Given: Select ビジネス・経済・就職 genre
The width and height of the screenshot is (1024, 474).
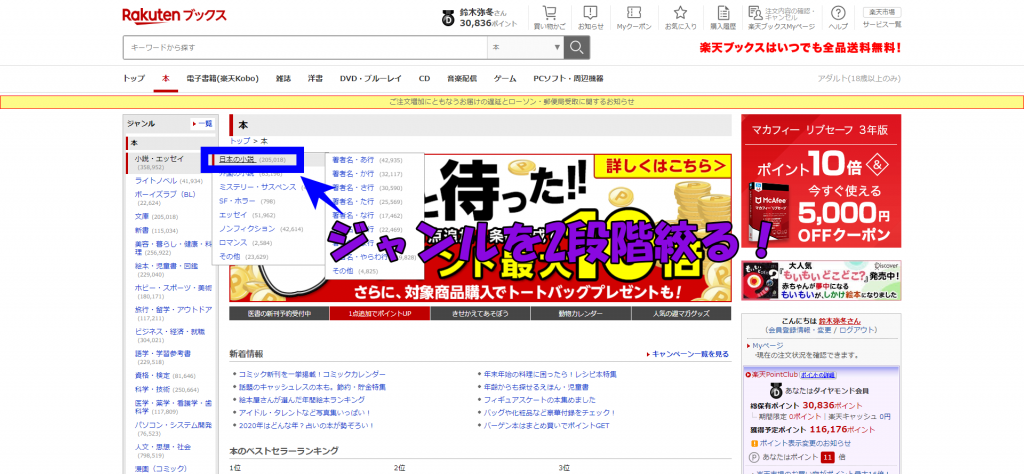Looking at the screenshot, I should pos(170,331).
